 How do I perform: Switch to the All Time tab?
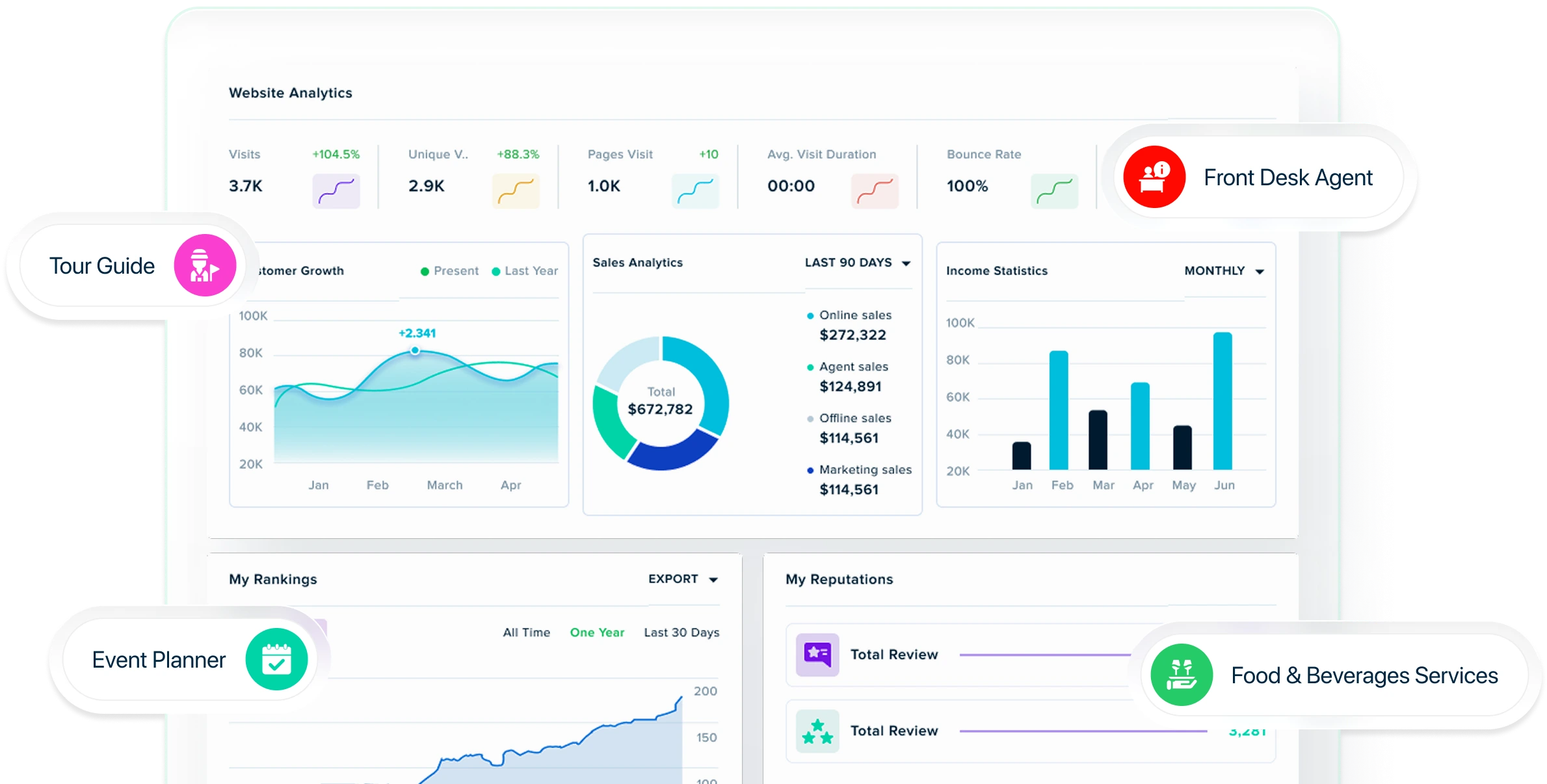[526, 633]
